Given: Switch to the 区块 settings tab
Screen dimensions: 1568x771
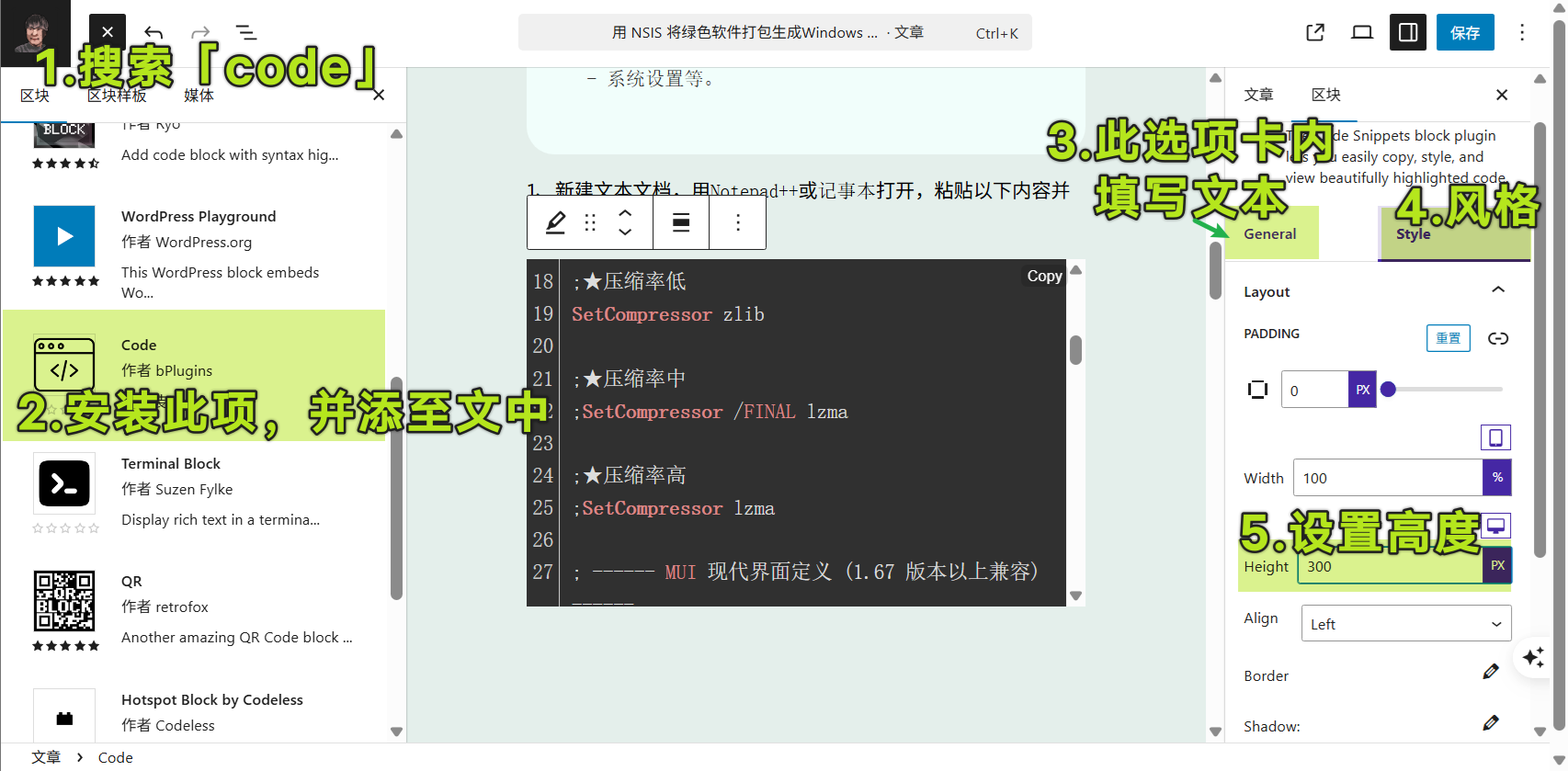Looking at the screenshot, I should [1325, 95].
